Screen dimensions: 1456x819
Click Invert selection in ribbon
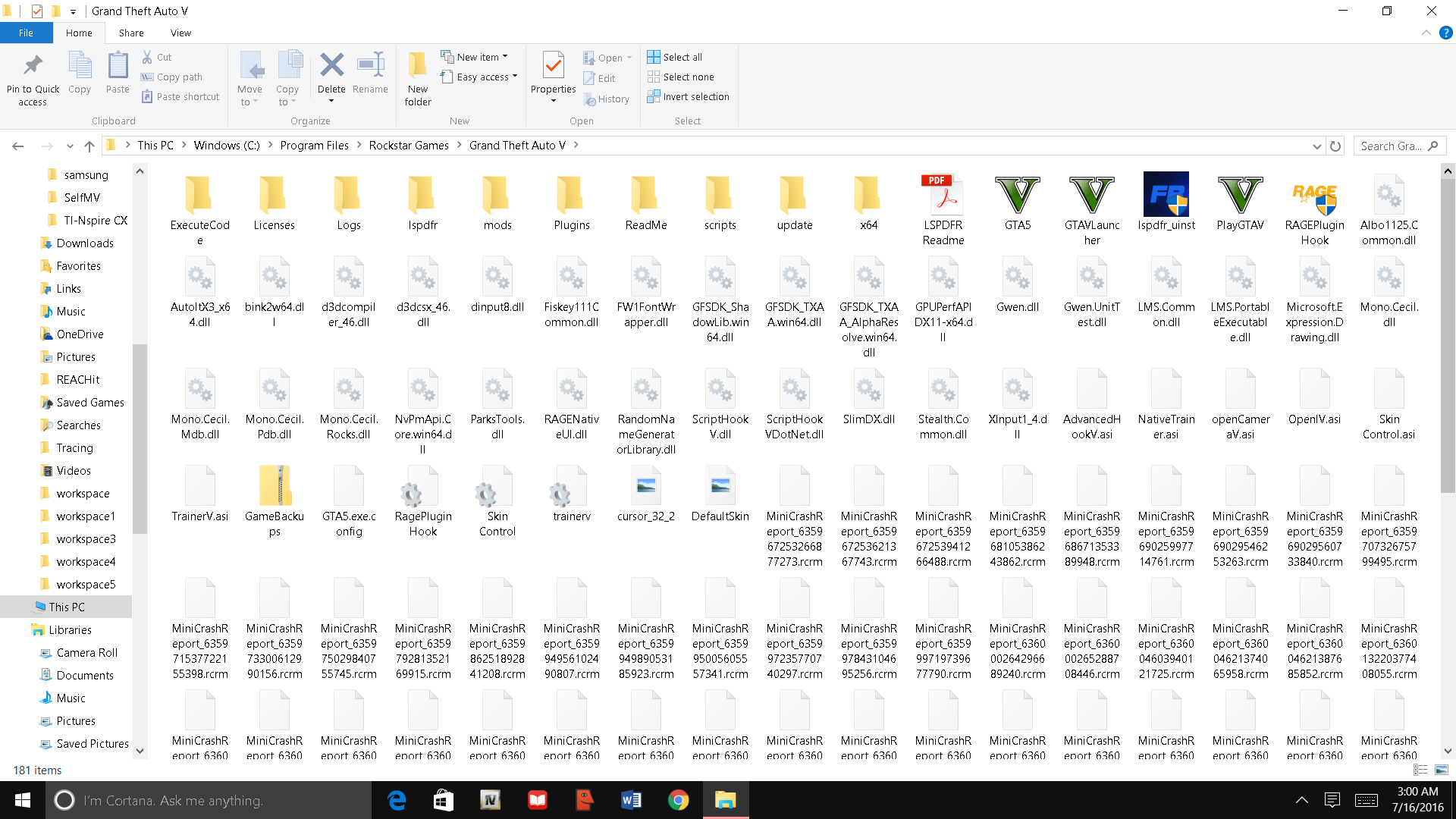(x=688, y=97)
